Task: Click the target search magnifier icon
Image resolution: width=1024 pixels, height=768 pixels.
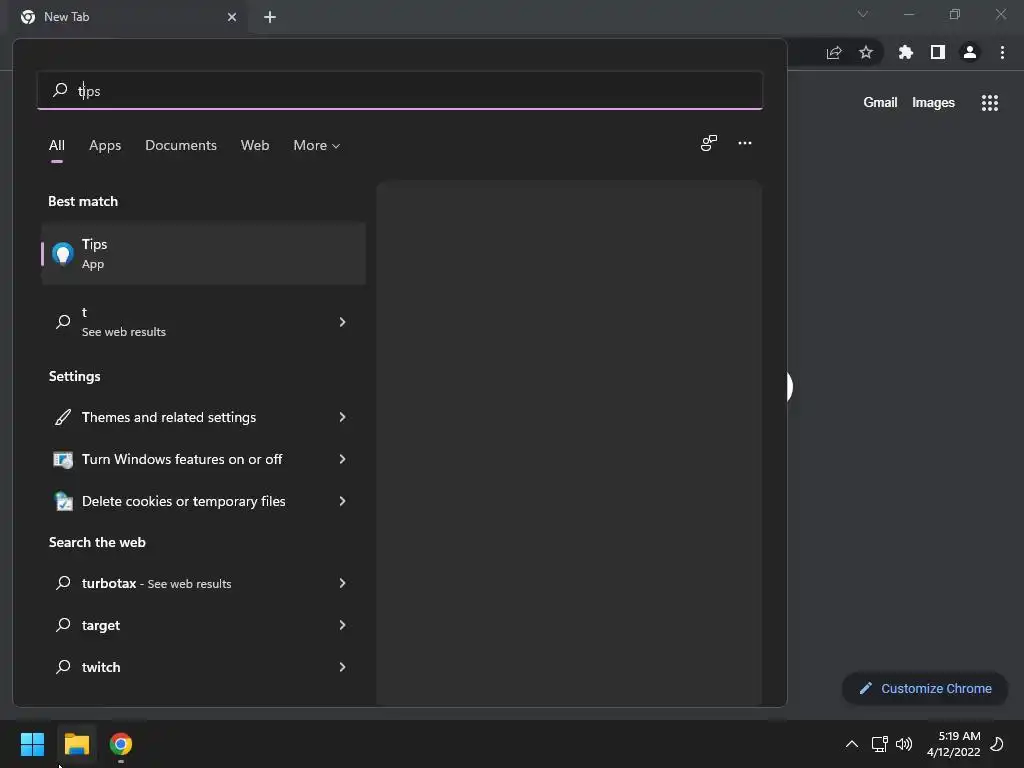Action: (x=63, y=625)
